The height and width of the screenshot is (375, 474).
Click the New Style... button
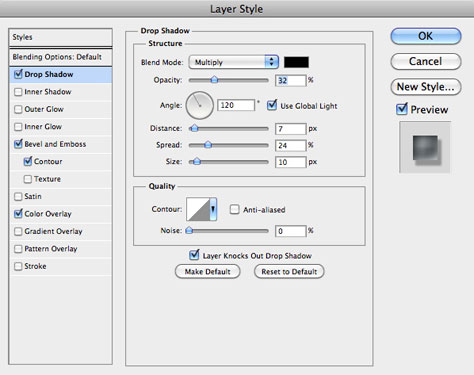click(x=426, y=87)
